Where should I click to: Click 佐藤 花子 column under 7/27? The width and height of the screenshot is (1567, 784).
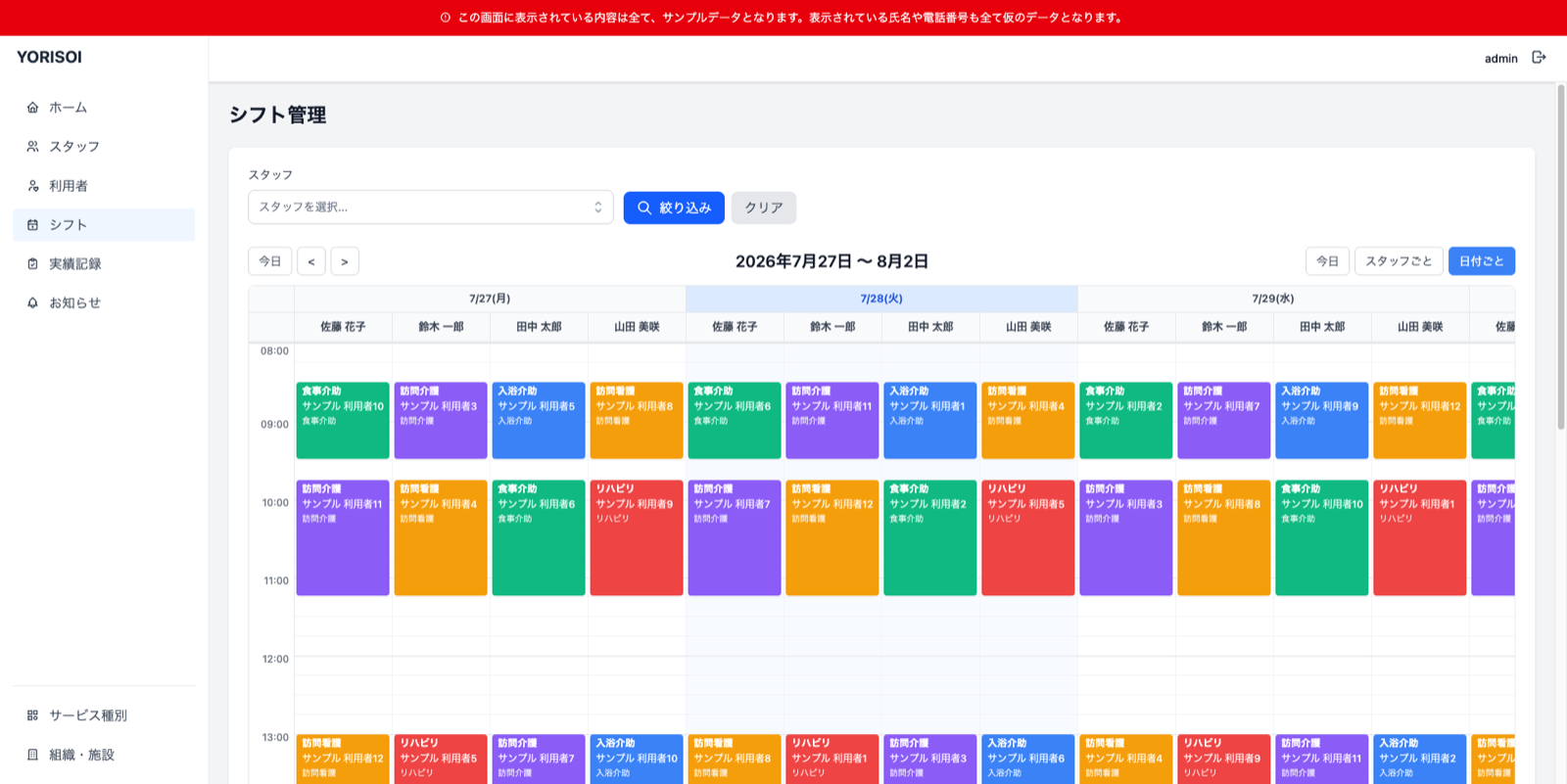pyautogui.click(x=343, y=327)
